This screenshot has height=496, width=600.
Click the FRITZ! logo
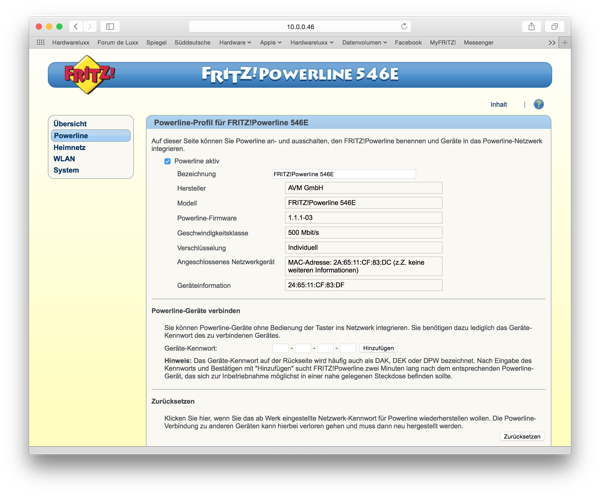click(x=89, y=74)
